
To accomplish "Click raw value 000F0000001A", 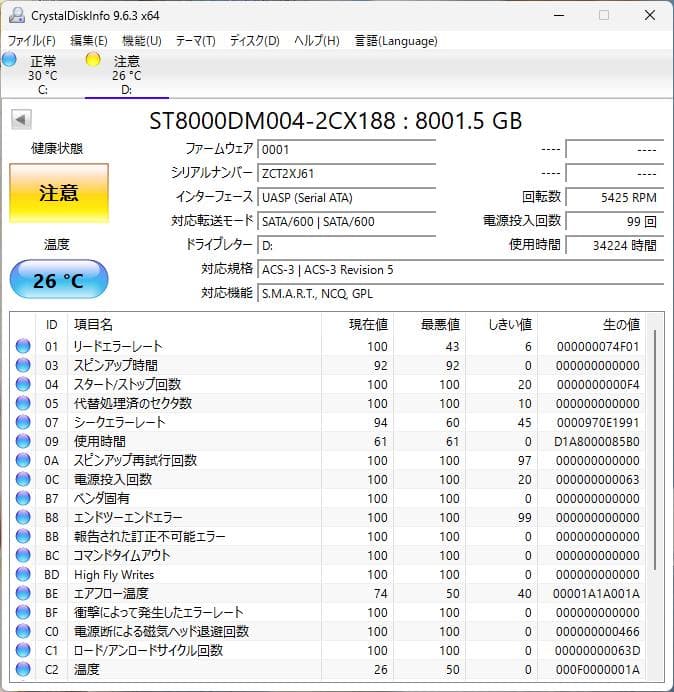I will [598, 669].
